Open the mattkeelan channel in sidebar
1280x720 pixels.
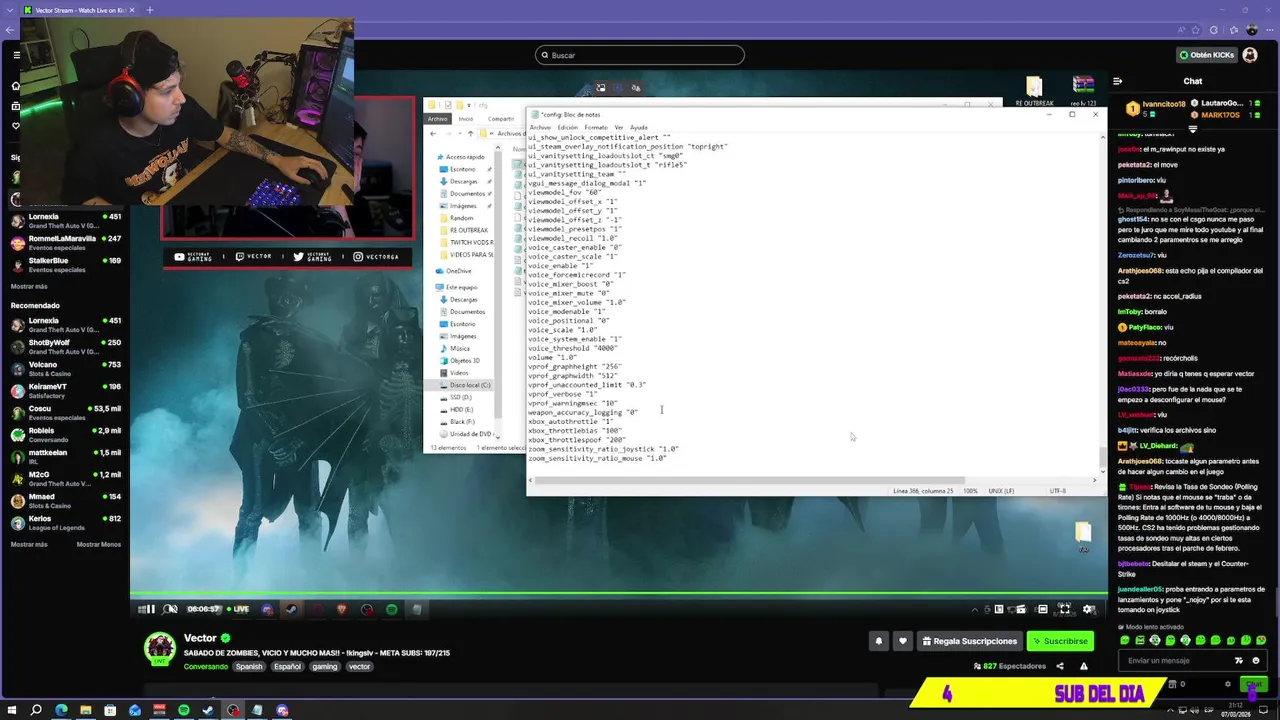[65, 456]
